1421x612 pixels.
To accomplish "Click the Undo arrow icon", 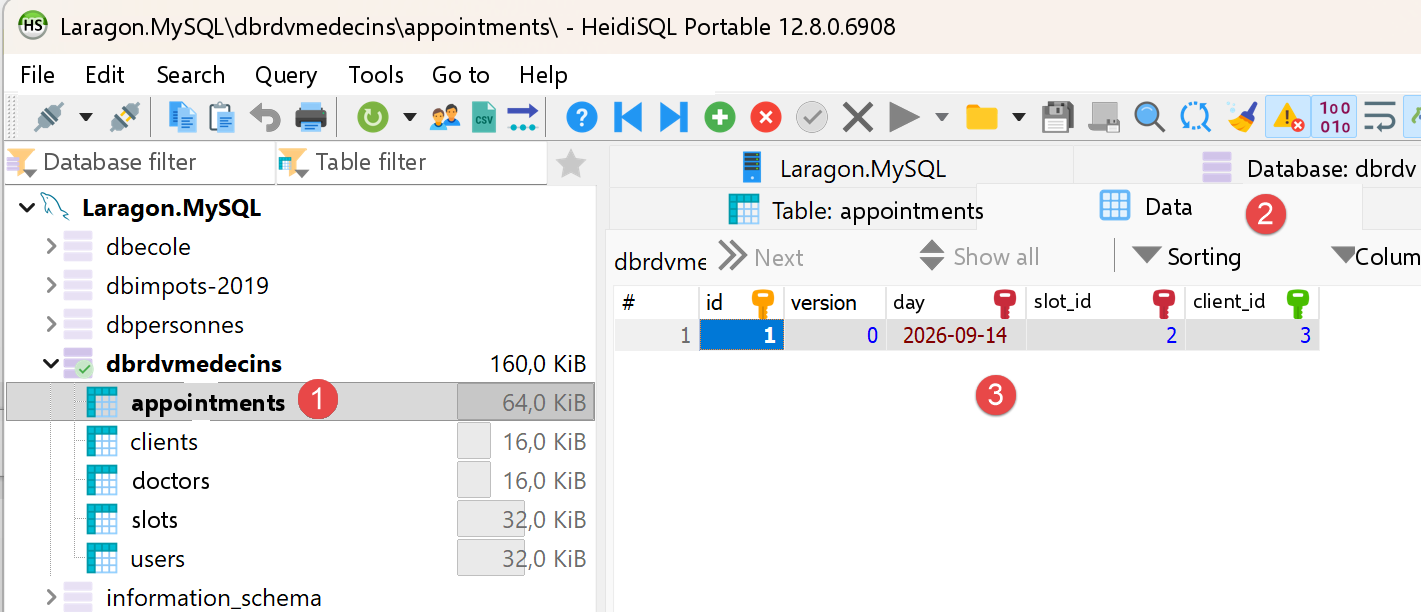I will coord(265,117).
